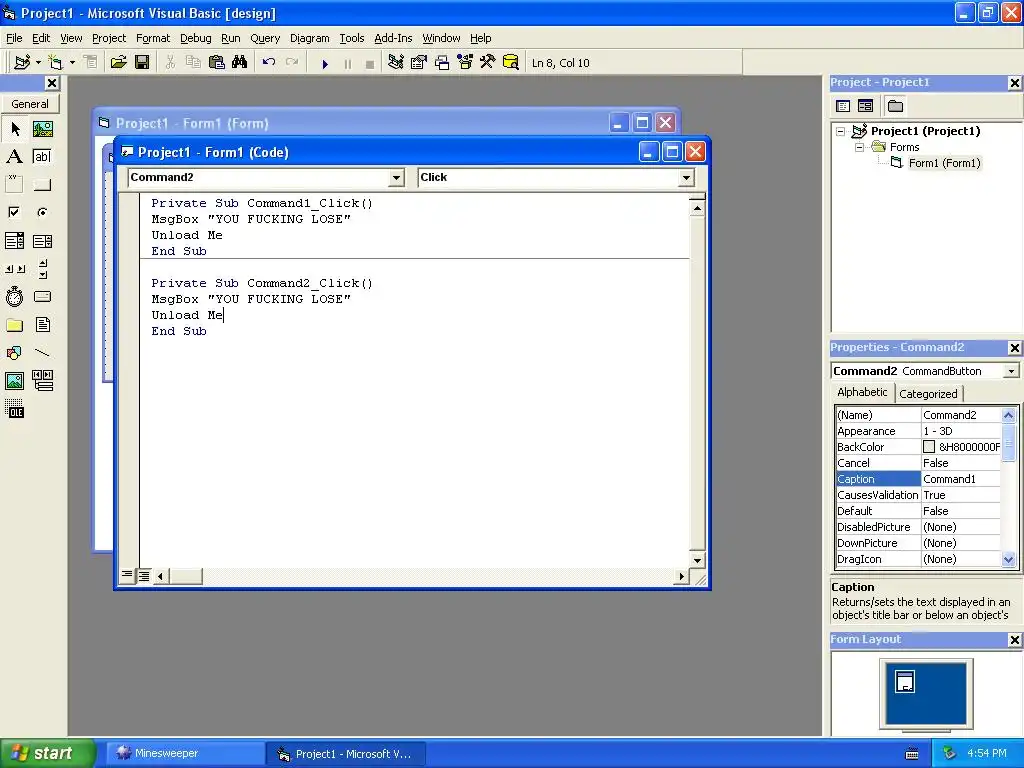Select the Appearance property row
This screenshot has height=768, width=1024.
(x=918, y=431)
